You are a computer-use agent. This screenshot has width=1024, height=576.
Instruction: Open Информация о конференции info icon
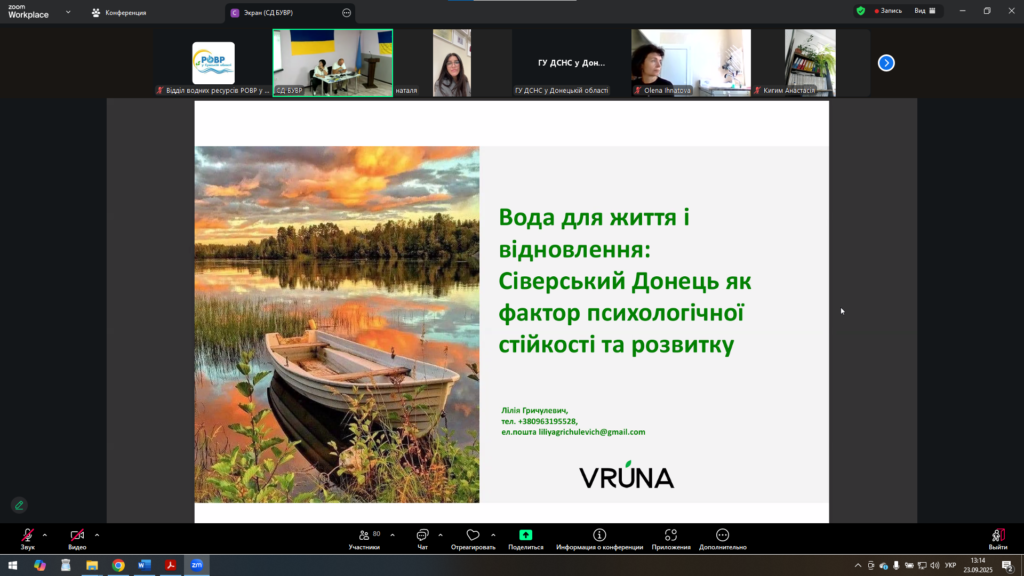(600, 536)
